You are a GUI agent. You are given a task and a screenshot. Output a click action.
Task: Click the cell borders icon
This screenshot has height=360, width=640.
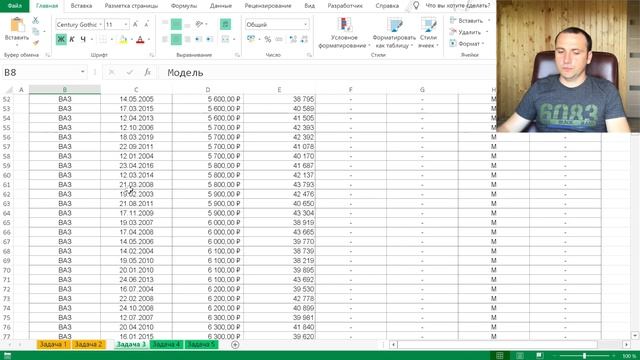pos(102,39)
